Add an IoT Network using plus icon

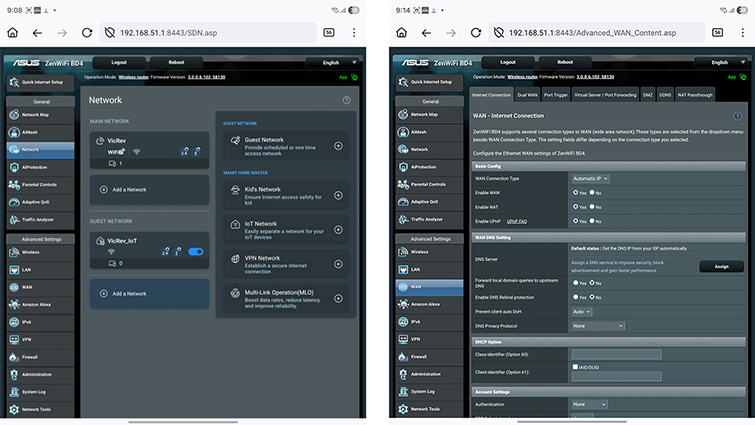pyautogui.click(x=338, y=229)
